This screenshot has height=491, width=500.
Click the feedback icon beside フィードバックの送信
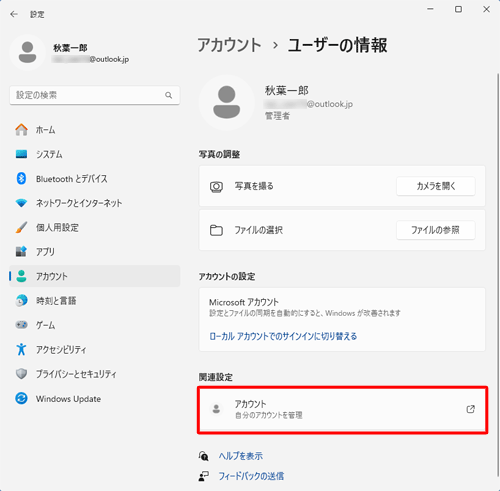[204, 476]
